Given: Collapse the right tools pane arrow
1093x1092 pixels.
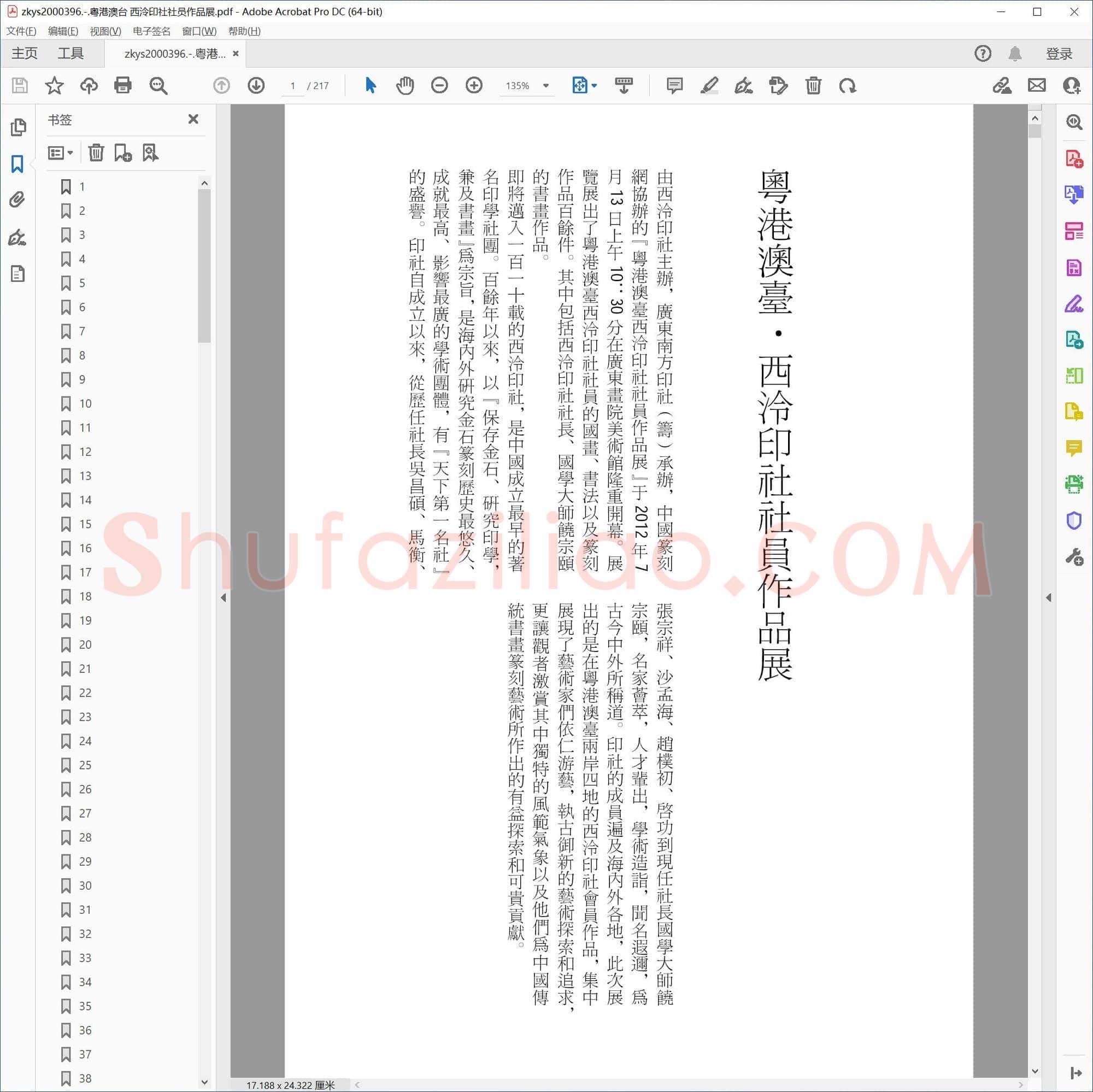Looking at the screenshot, I should click(x=1048, y=597).
